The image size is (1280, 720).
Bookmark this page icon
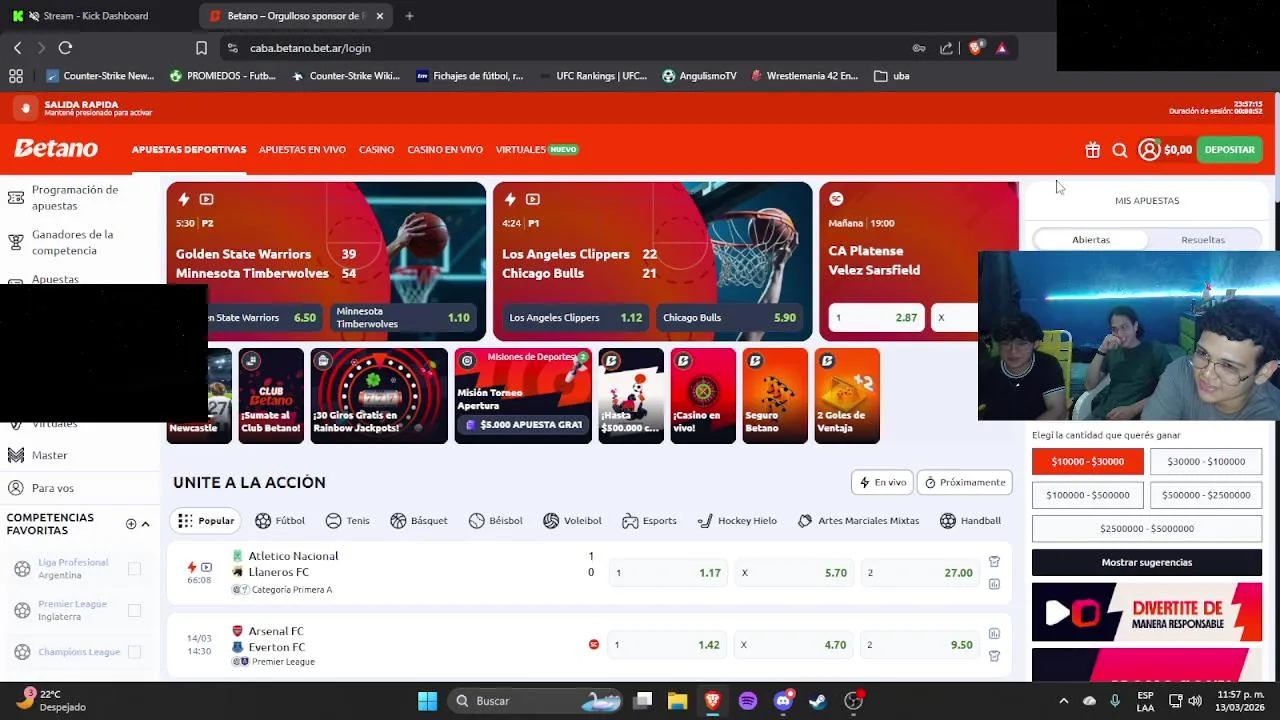coord(201,48)
